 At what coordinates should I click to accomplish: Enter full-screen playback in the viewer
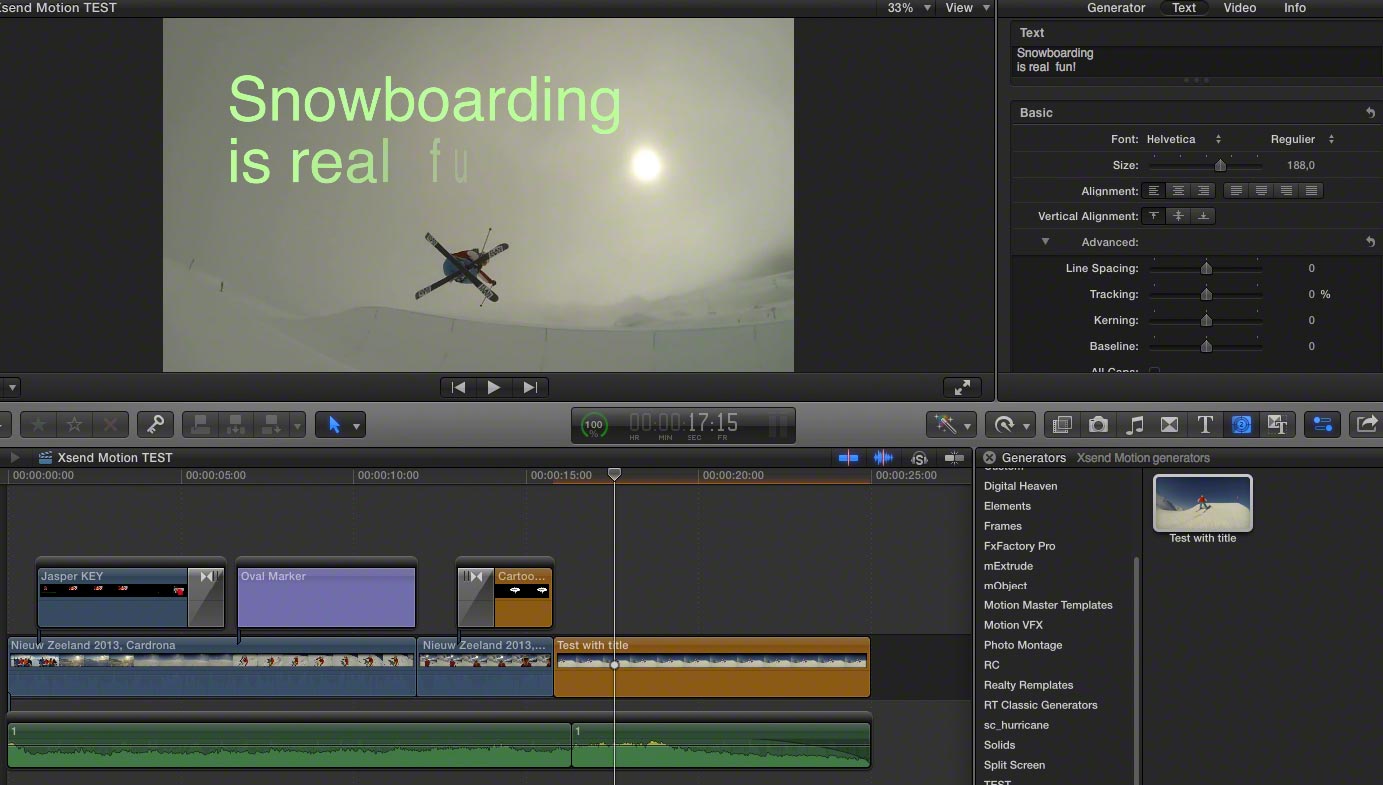pos(961,387)
